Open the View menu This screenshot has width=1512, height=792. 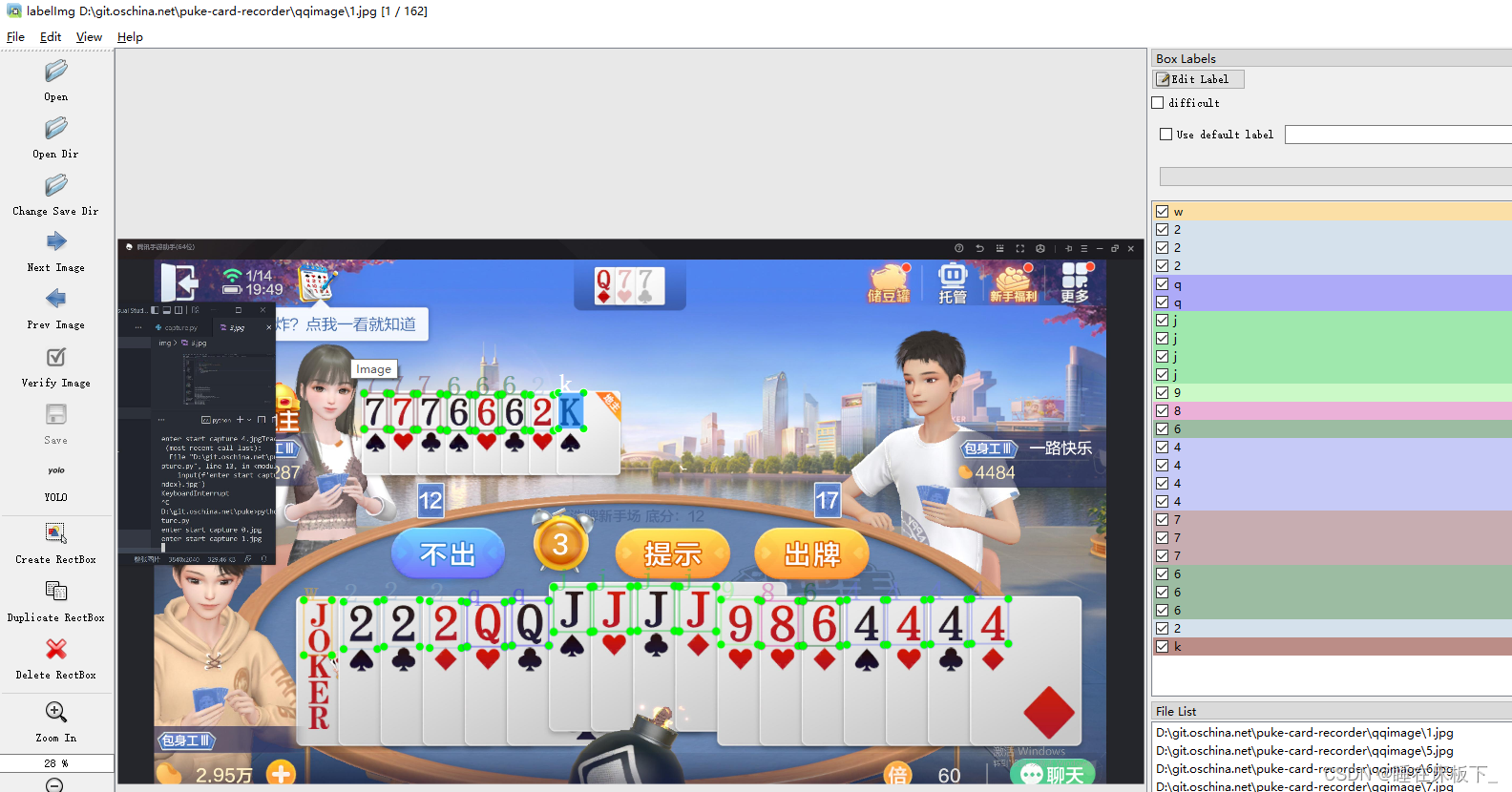(x=89, y=37)
